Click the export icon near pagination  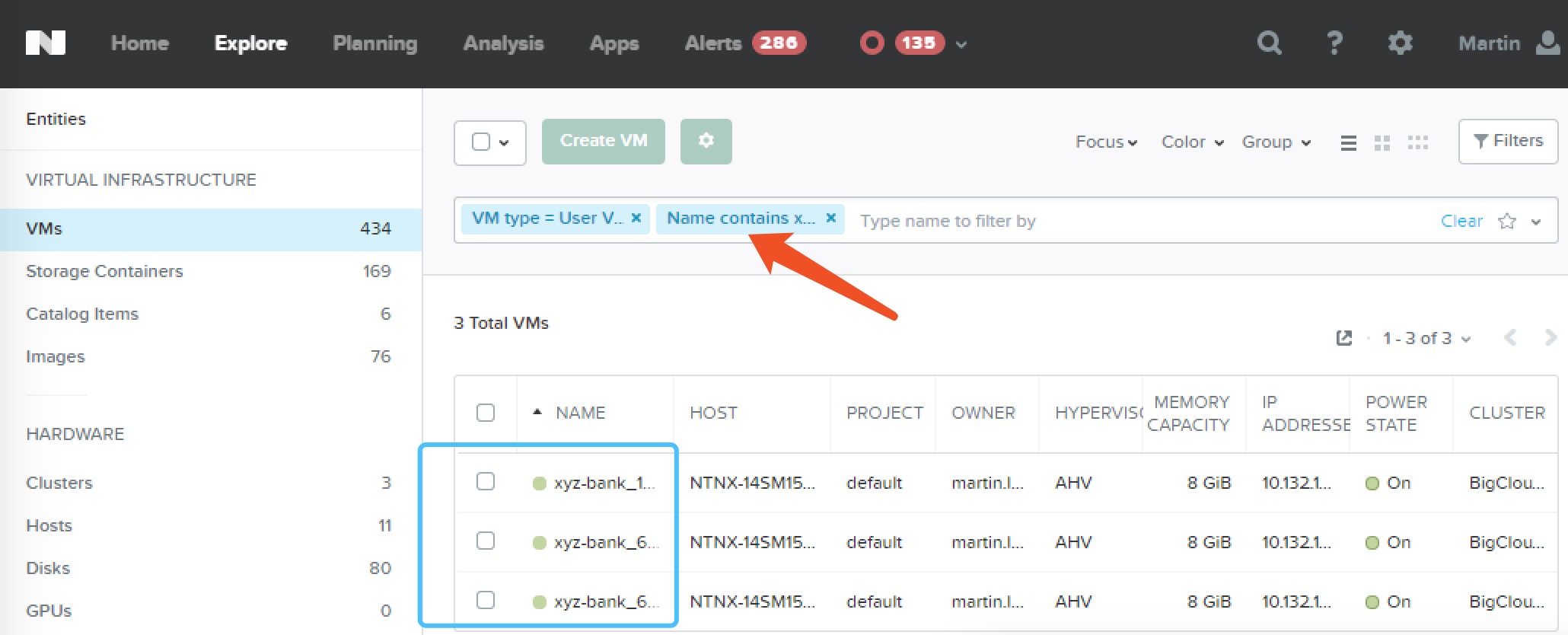click(1344, 337)
